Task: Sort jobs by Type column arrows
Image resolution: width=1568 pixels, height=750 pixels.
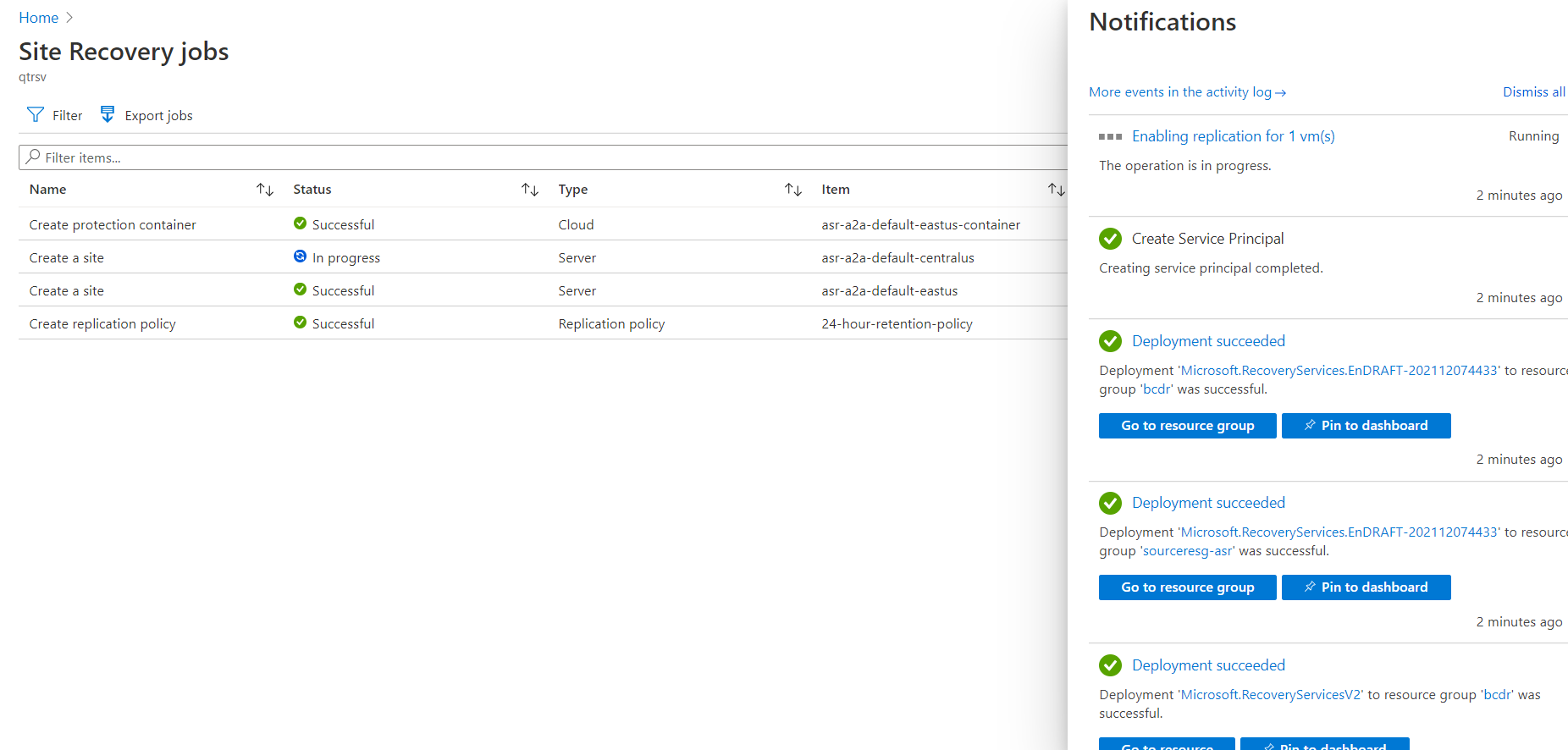Action: 793,190
